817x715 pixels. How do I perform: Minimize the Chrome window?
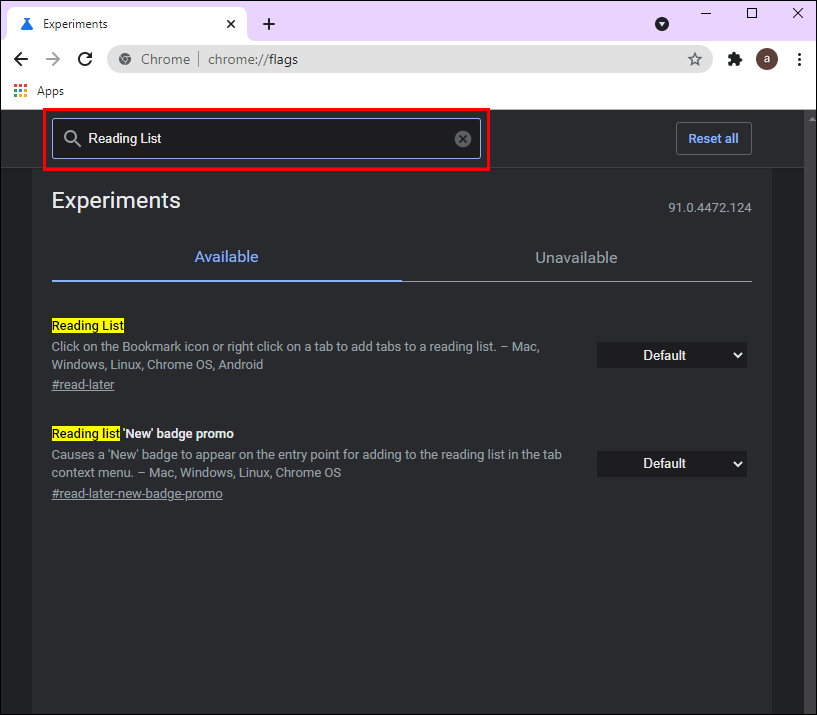tap(706, 14)
